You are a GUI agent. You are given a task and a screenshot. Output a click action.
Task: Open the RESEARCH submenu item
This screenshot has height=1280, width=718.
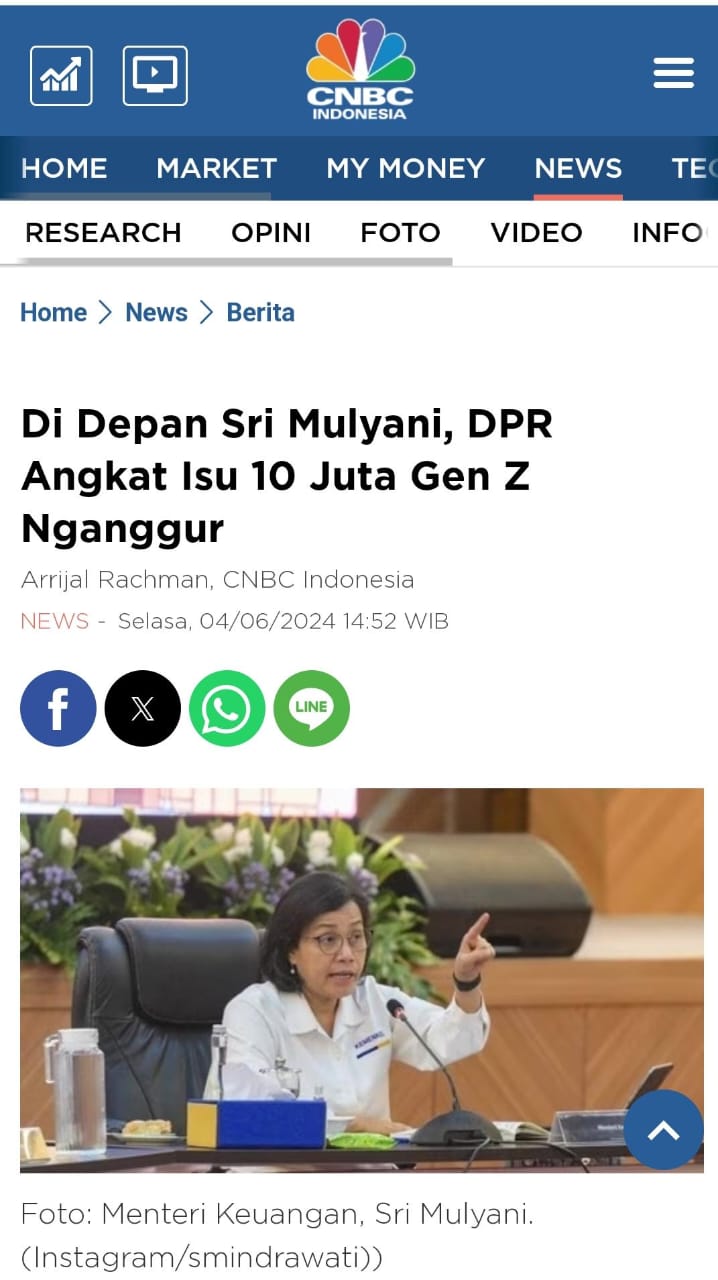(103, 233)
